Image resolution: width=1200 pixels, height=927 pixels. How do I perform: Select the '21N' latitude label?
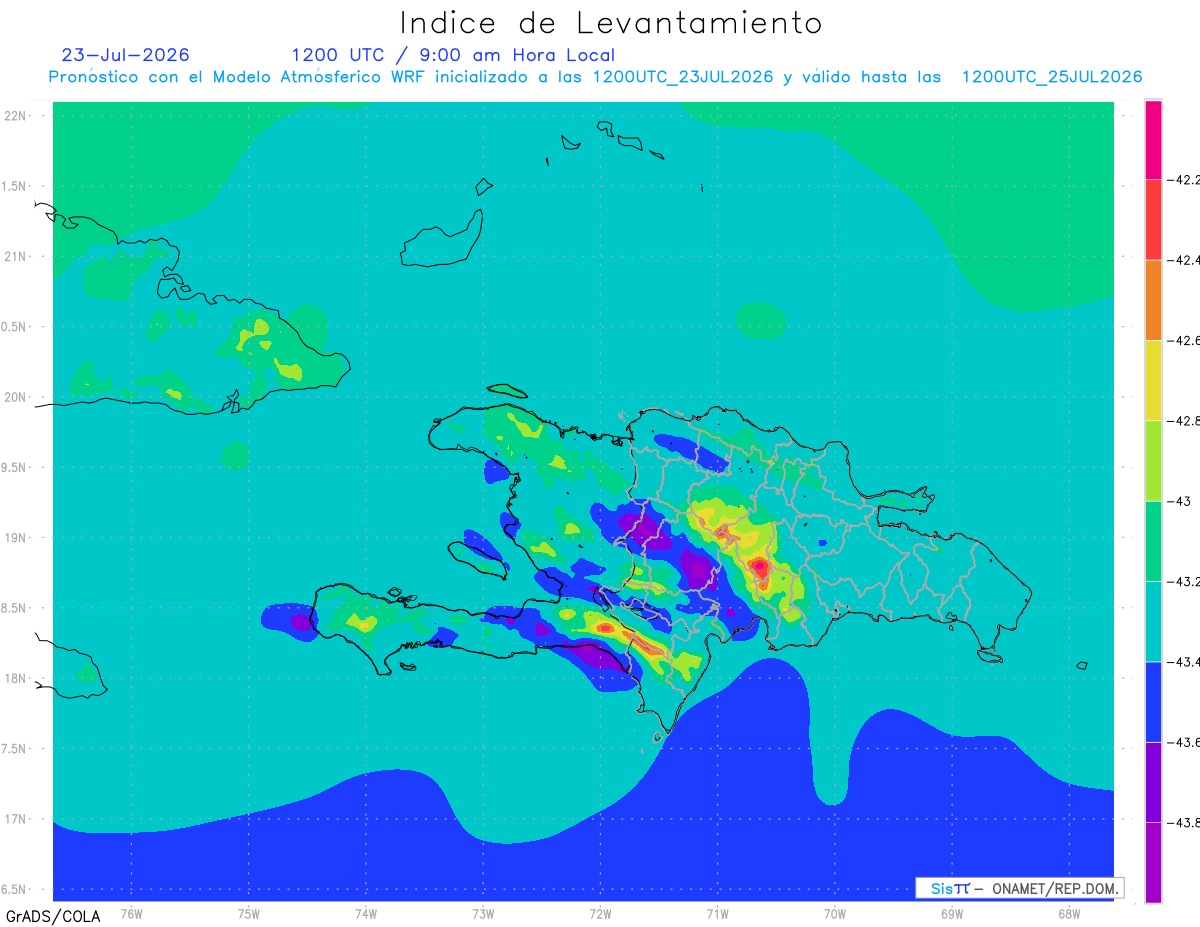click(x=16, y=256)
